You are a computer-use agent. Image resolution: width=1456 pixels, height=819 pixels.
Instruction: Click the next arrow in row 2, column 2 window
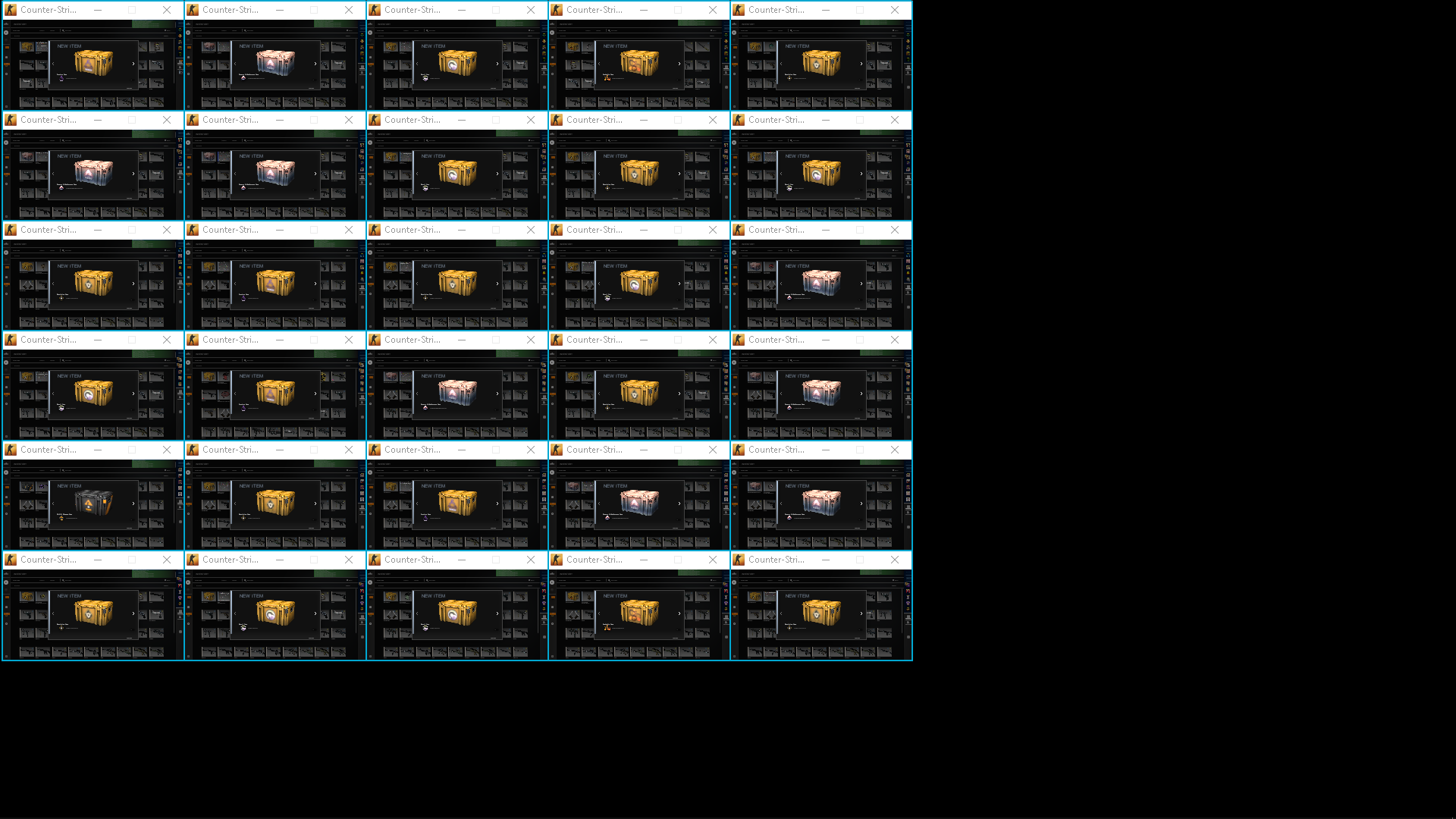tap(315, 174)
